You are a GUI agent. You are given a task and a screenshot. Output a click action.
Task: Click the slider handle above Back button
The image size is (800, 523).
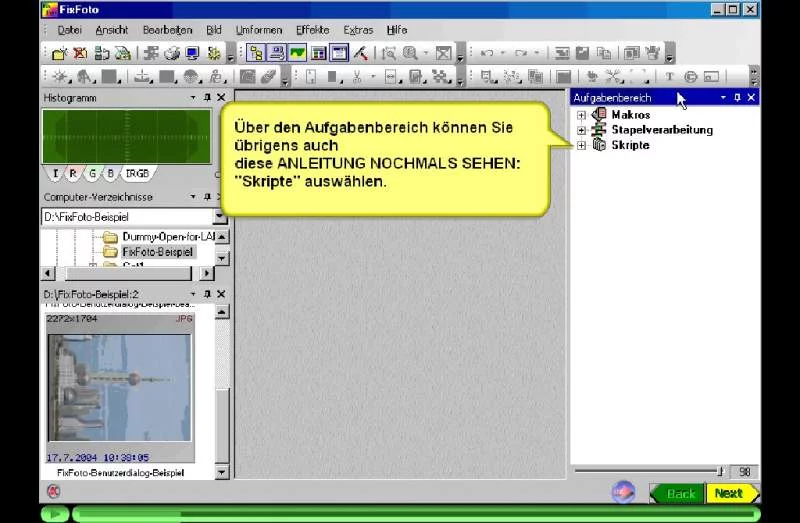coord(721,471)
